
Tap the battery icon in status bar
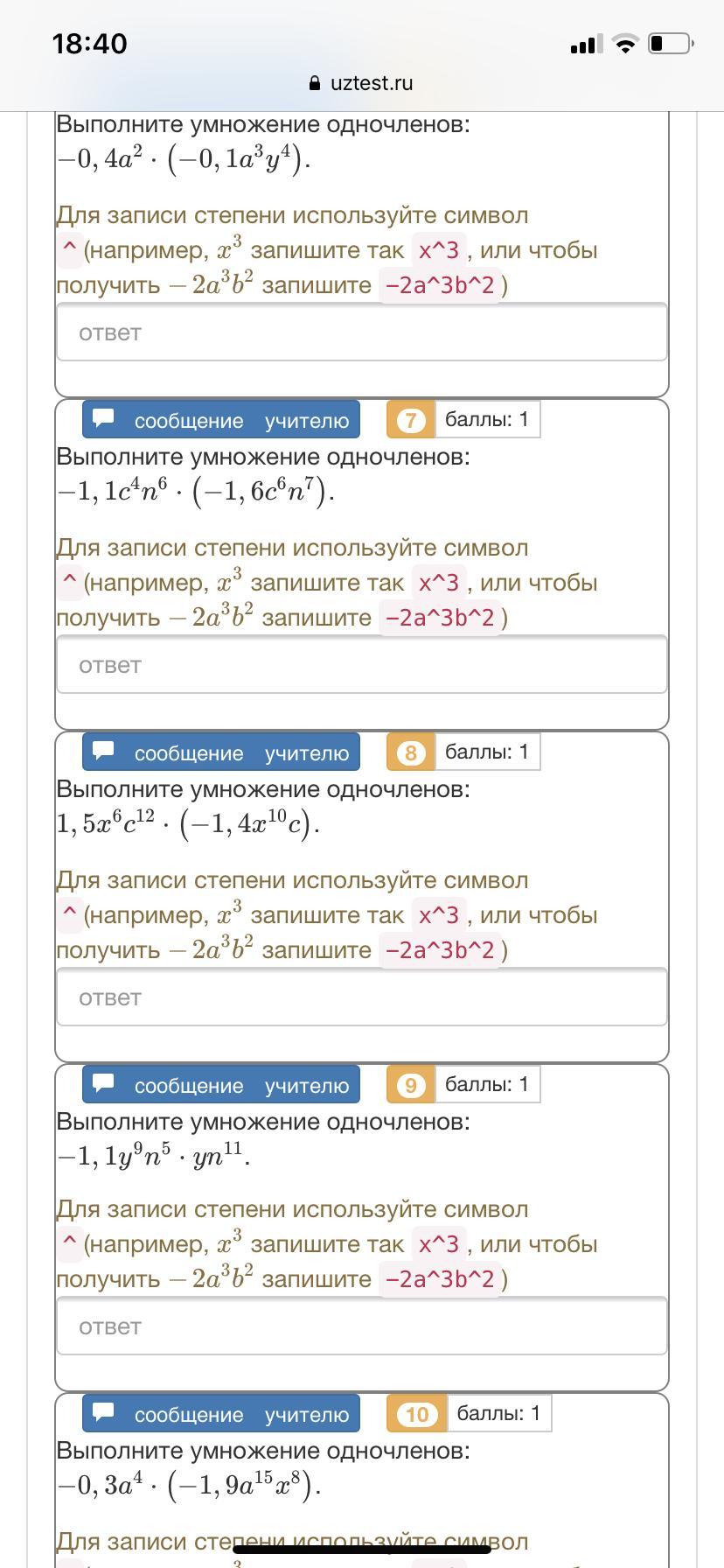(670, 43)
